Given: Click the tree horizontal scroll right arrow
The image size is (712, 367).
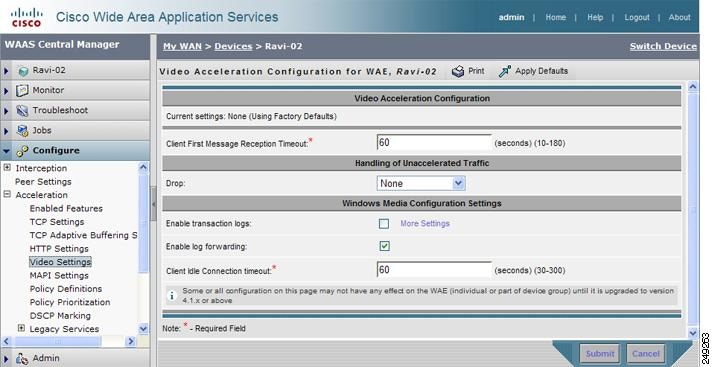Looking at the screenshot, I should click(130, 341).
